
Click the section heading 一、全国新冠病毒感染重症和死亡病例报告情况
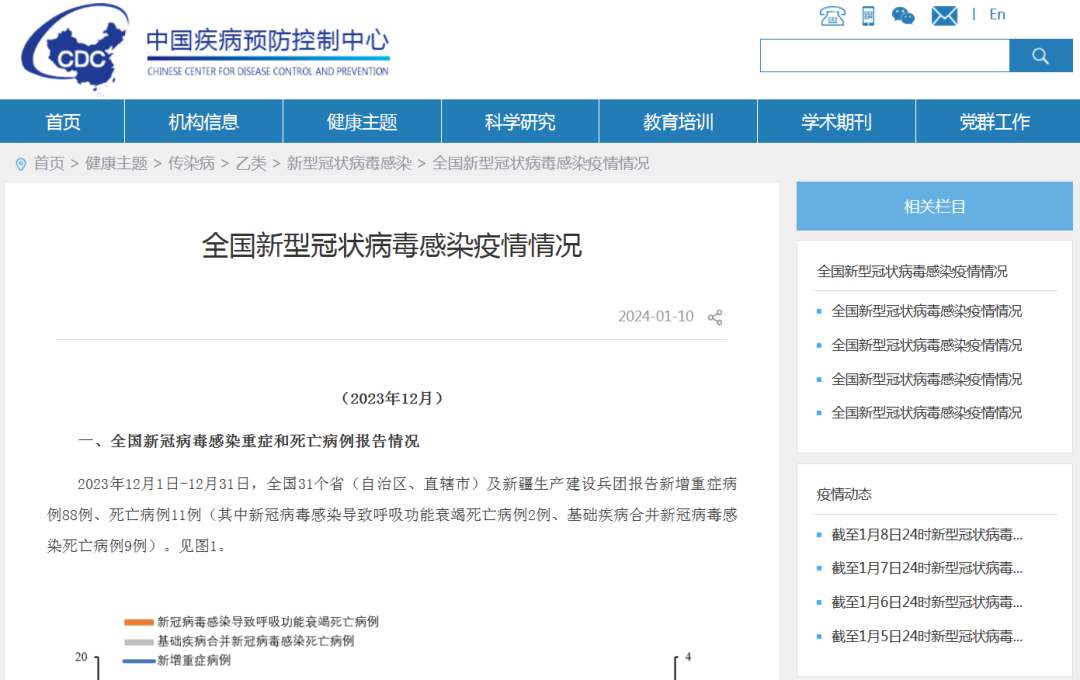tap(249, 441)
